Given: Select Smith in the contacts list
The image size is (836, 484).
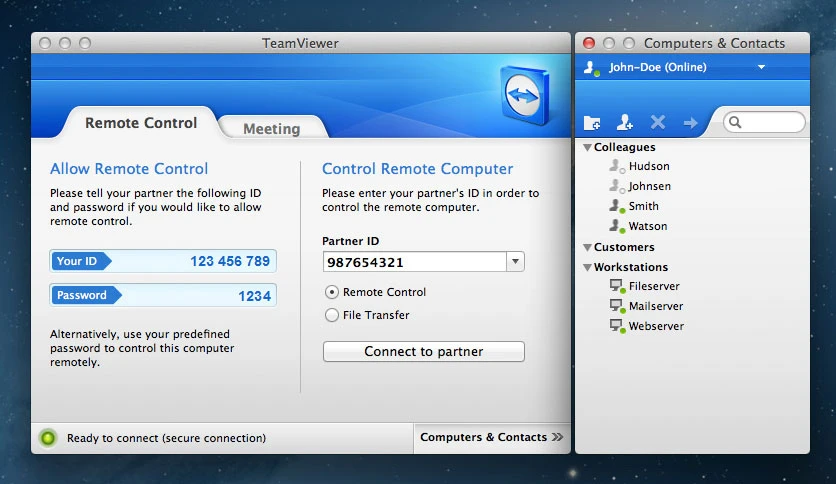Looking at the screenshot, I should tap(644, 206).
